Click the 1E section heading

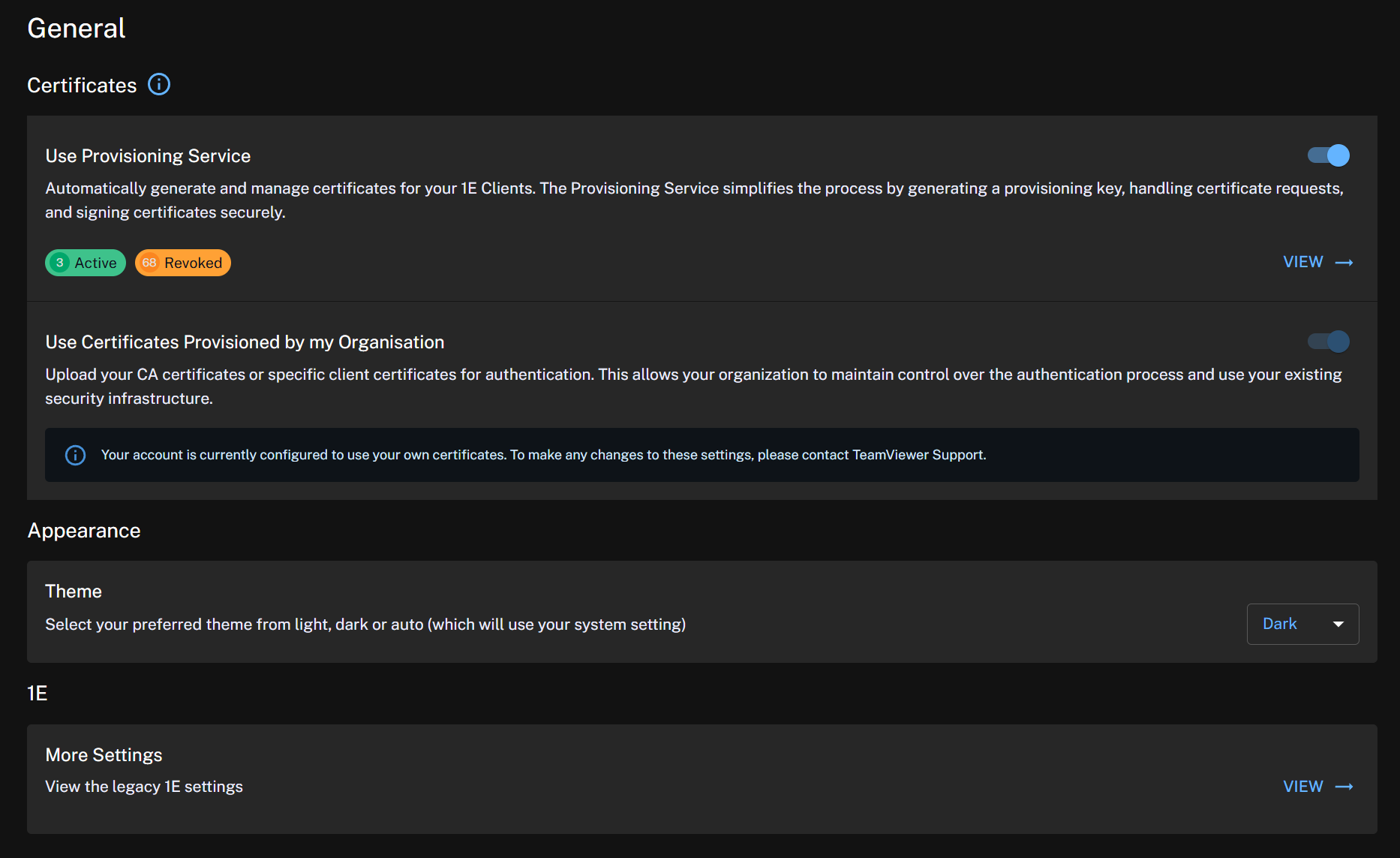(38, 694)
